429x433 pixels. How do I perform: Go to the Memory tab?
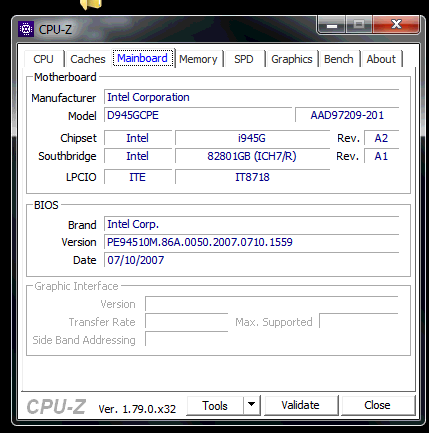click(x=198, y=59)
